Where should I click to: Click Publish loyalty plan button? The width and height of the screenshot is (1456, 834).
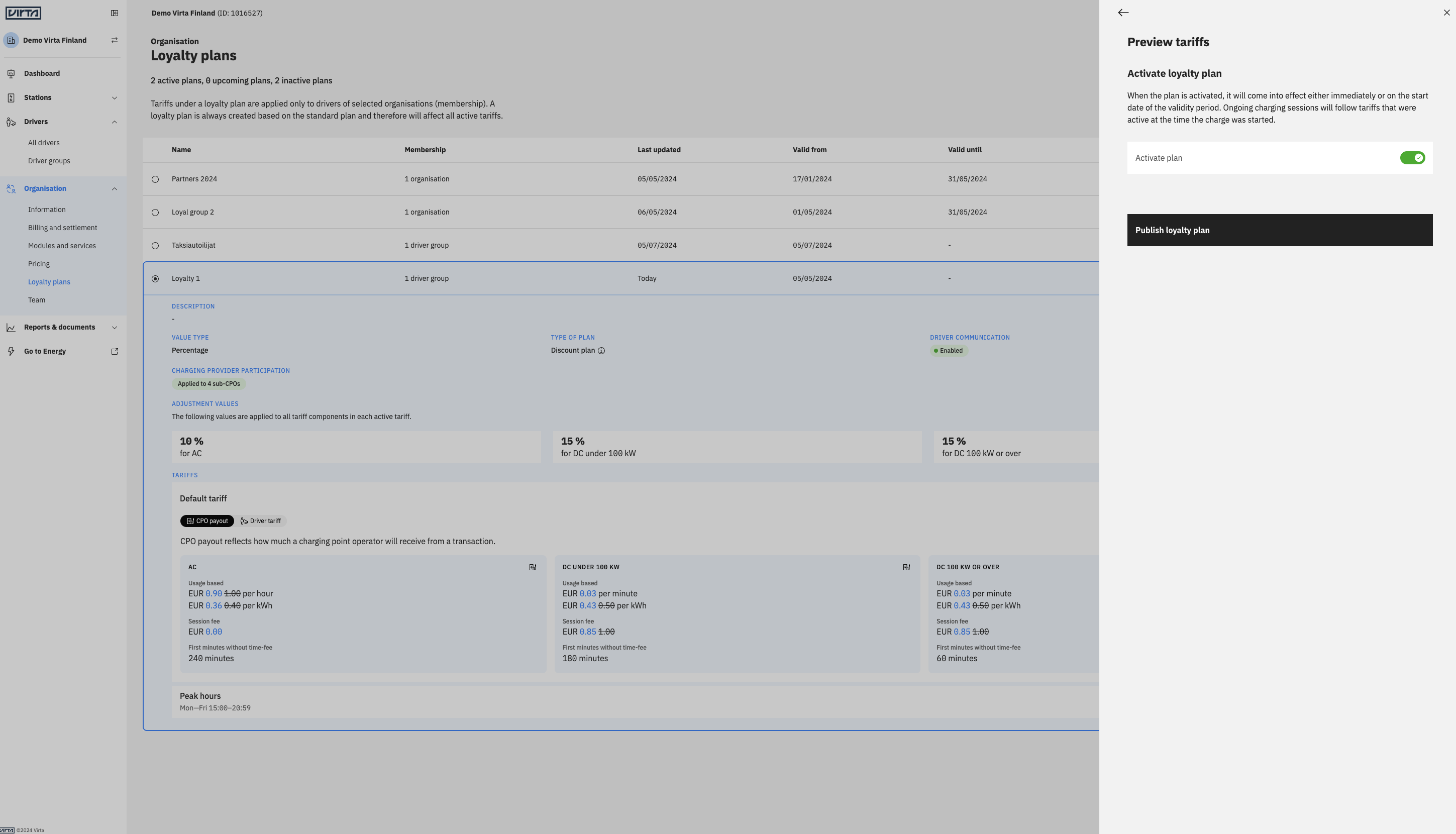click(1280, 230)
